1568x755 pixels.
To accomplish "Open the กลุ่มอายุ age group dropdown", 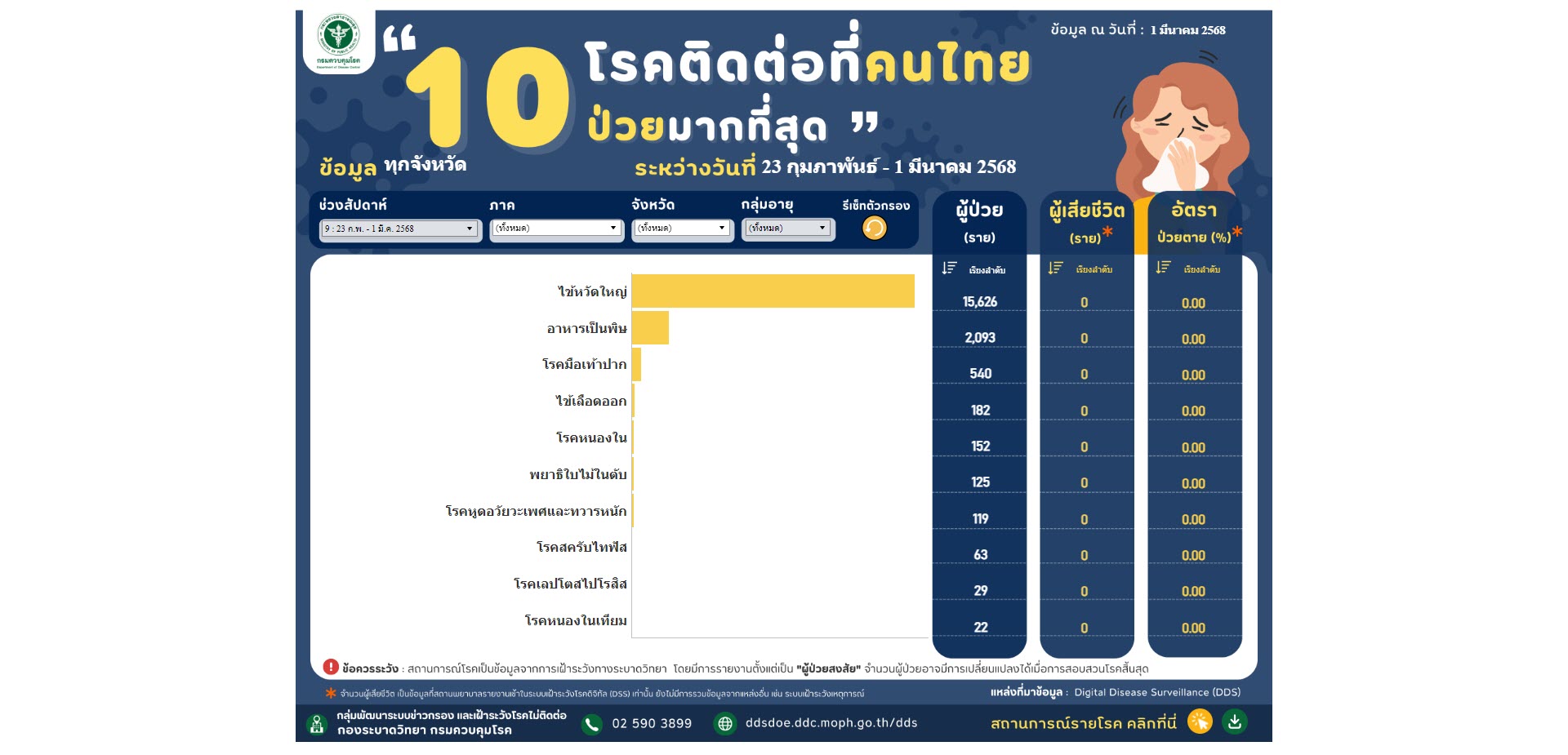I will click(787, 229).
